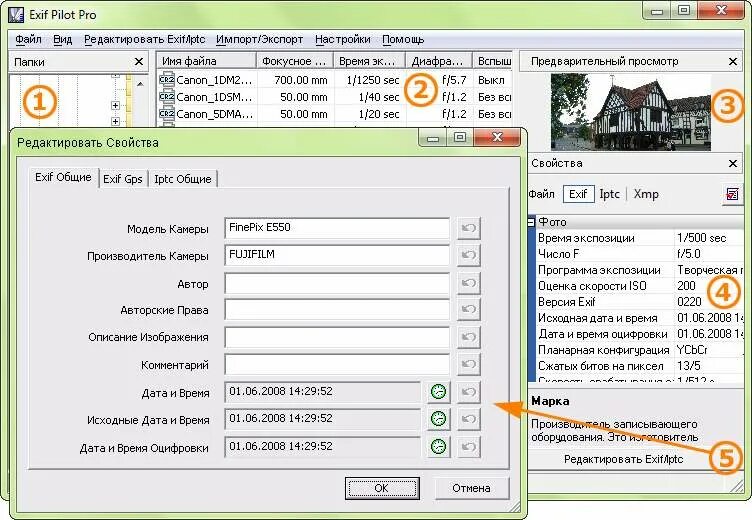Image resolution: width=752 pixels, height=520 pixels.
Task: Collapse the Фото property group
Action: pyautogui.click(x=531, y=222)
